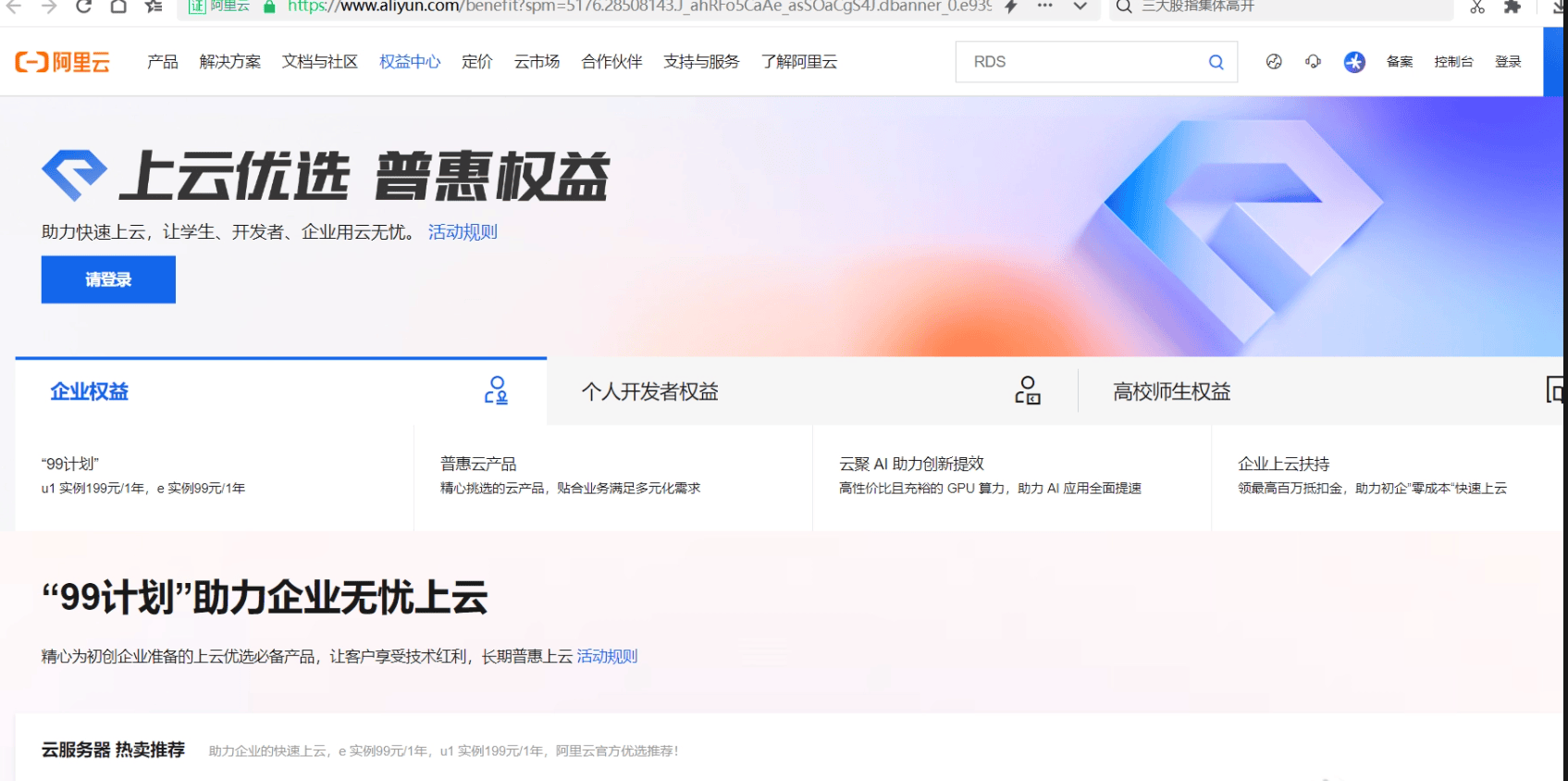Select the “99计划” card
This screenshot has height=781, width=1568.
point(215,477)
